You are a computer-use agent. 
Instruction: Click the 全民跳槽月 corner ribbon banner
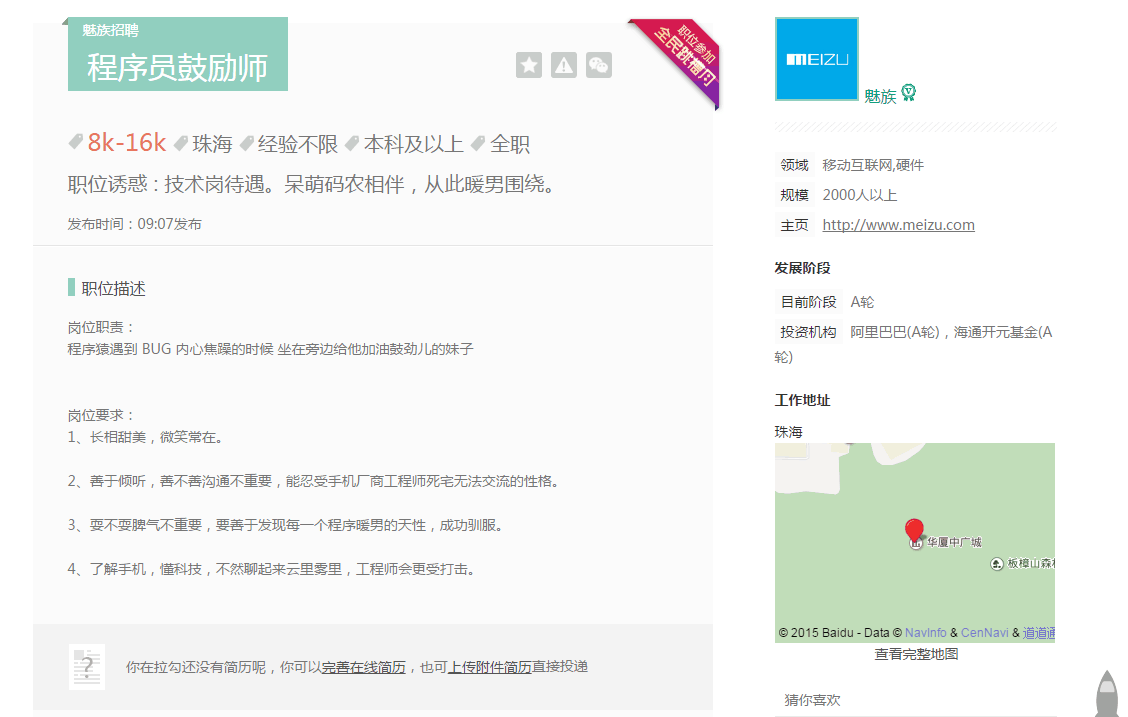pos(683,57)
